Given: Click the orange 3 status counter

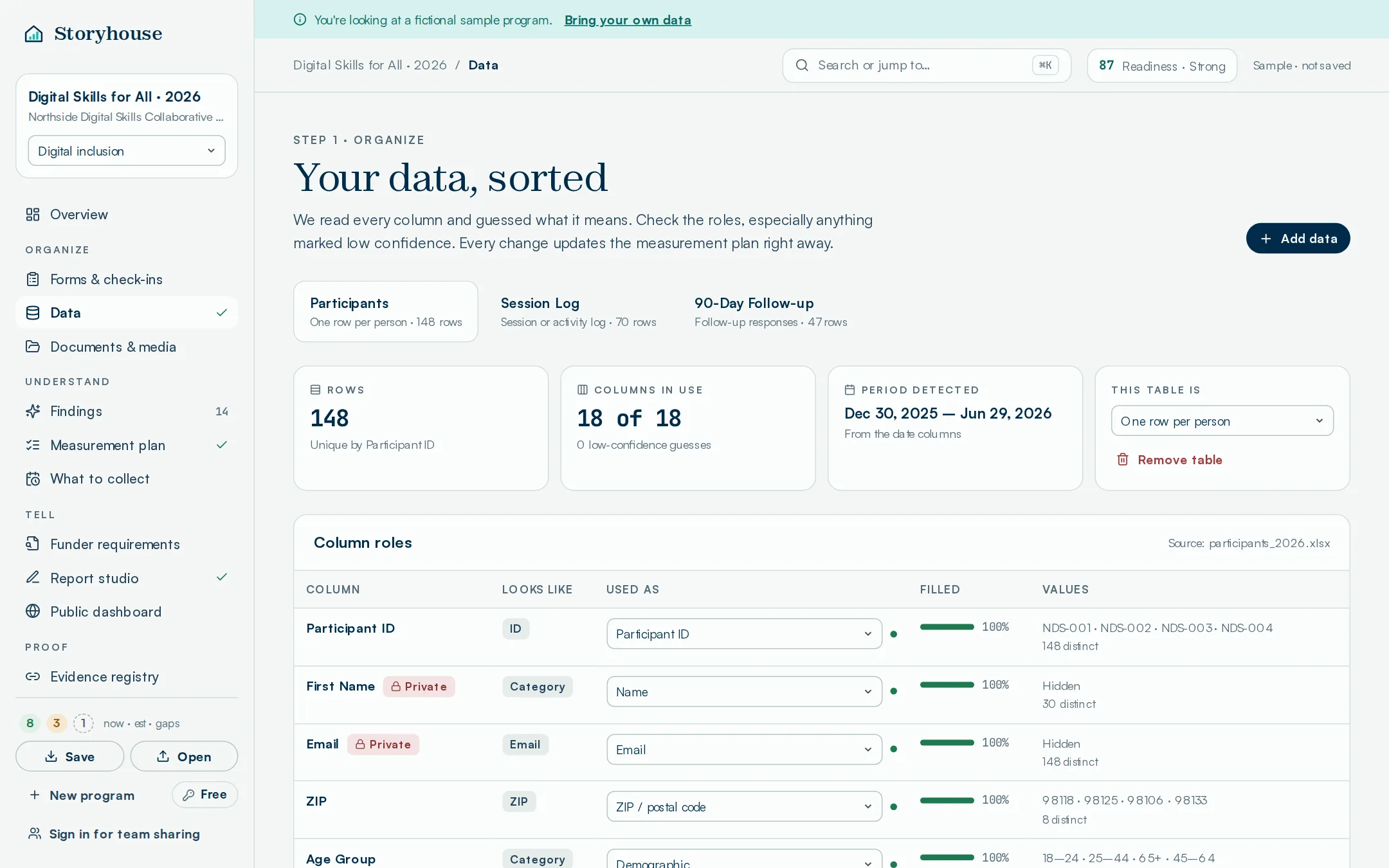Looking at the screenshot, I should click(x=57, y=723).
